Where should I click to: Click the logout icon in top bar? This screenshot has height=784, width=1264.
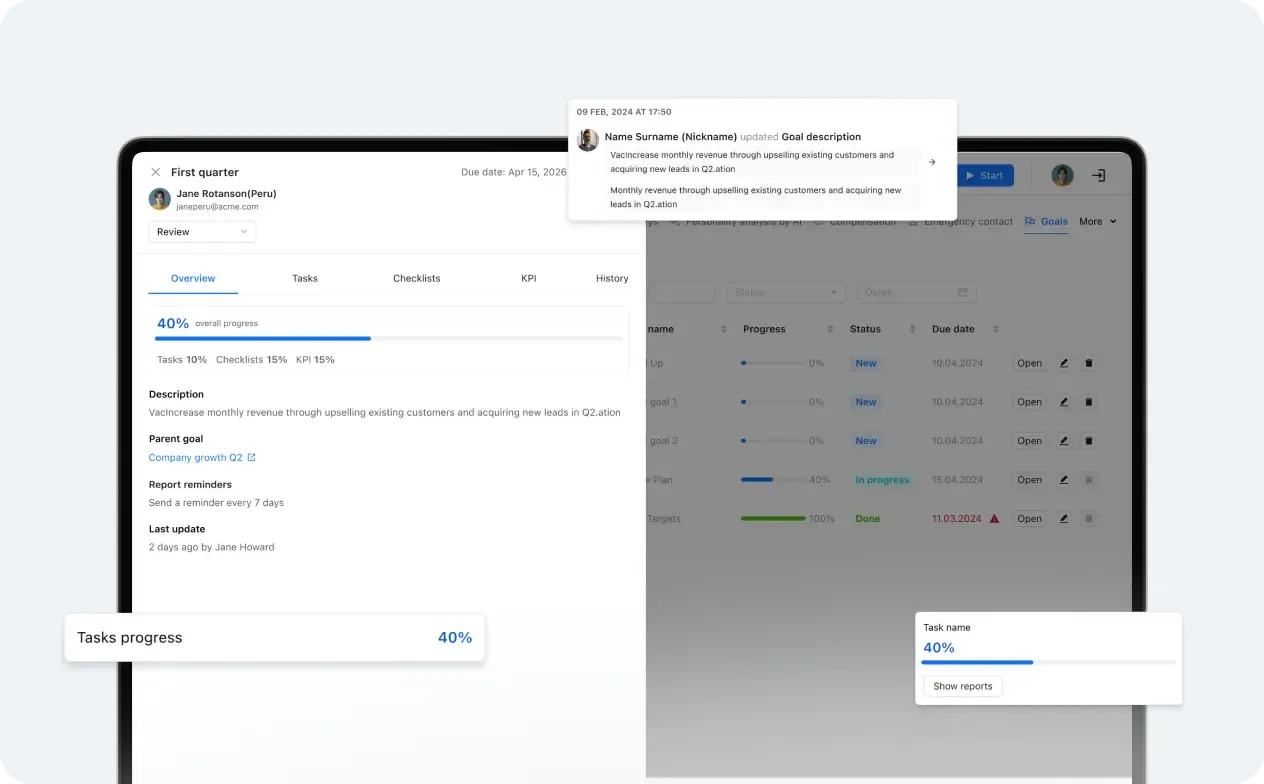(1098, 176)
